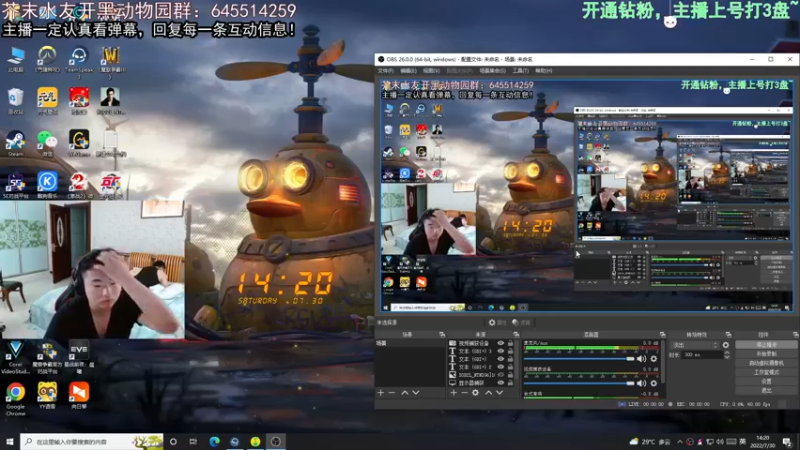Click the Windows taskbar search box
This screenshot has width=800, height=450.
(92, 442)
